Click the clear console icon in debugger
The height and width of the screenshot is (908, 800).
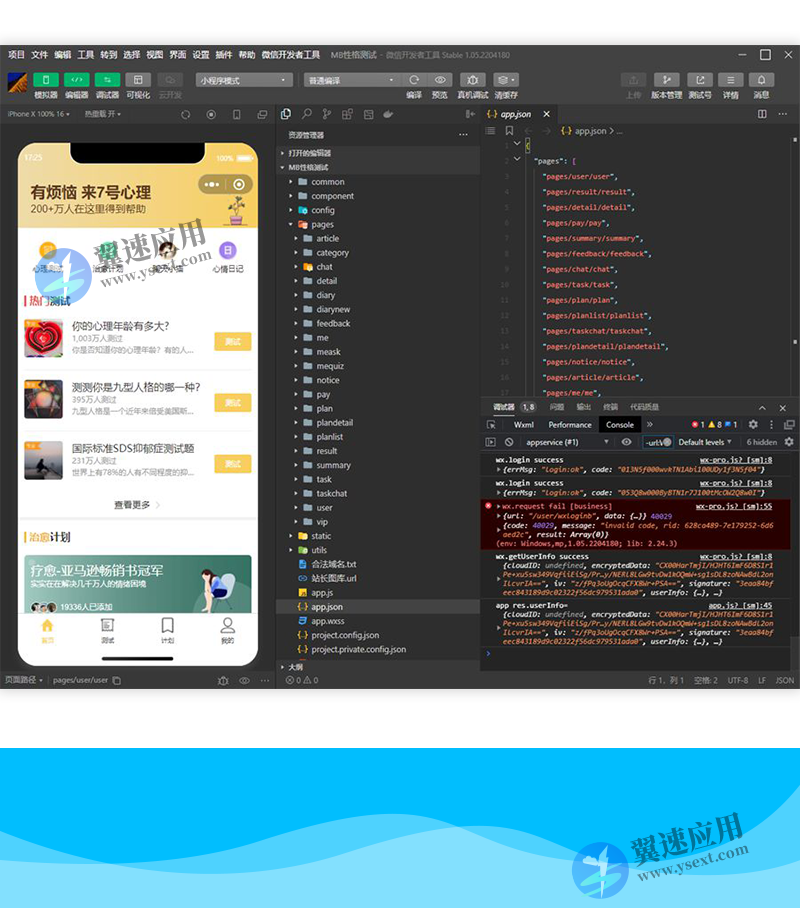point(508,440)
